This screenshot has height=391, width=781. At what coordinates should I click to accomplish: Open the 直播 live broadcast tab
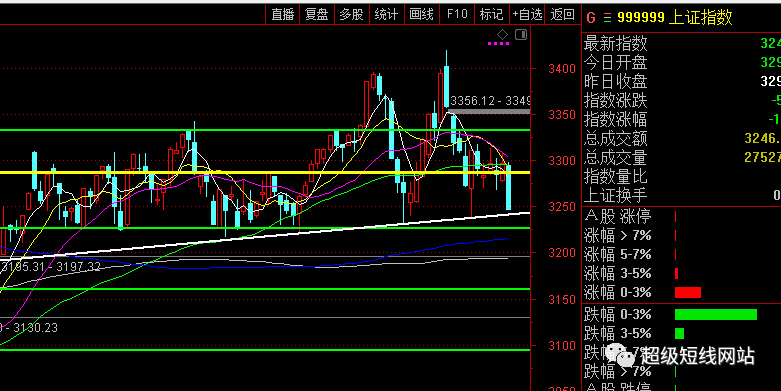click(283, 14)
